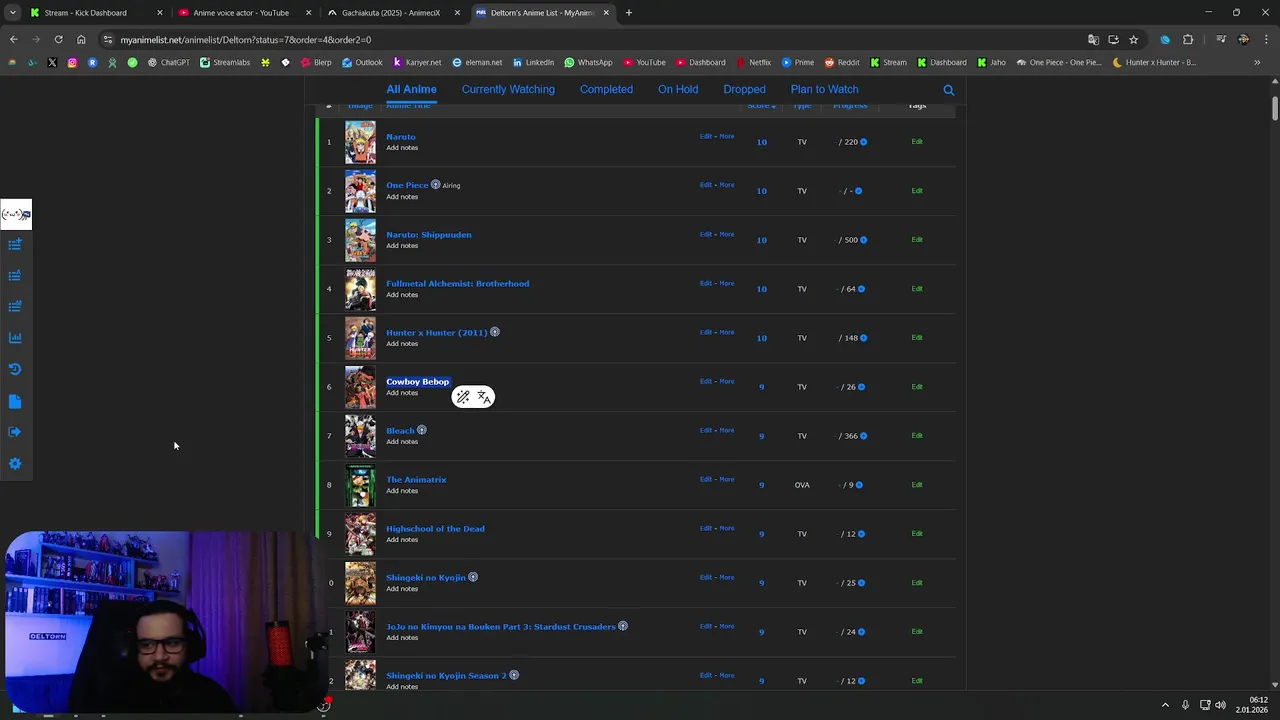Click the translate icon in selection popup

484,397
